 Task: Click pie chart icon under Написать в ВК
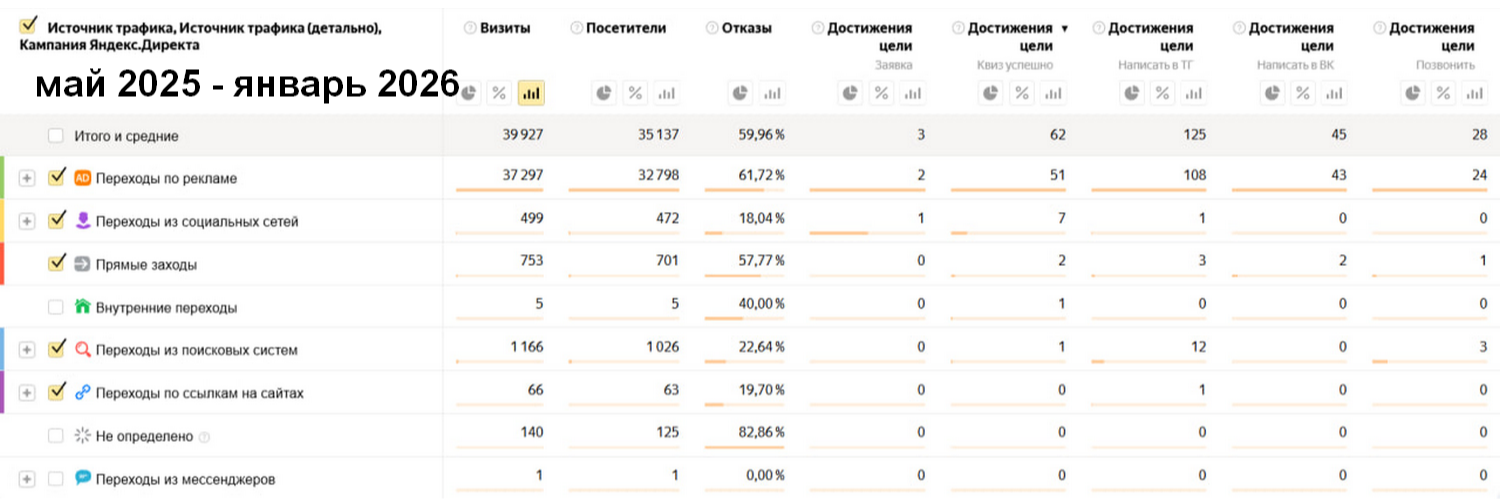tap(1272, 93)
